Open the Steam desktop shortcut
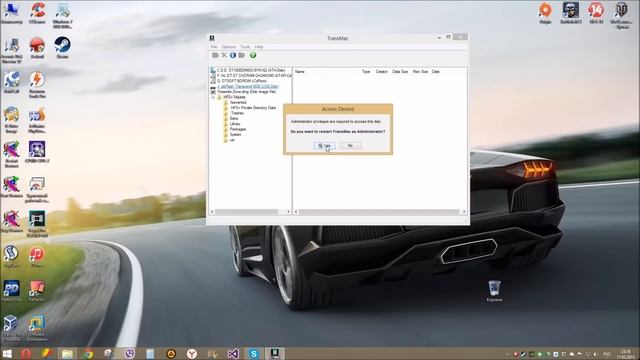 62,48
